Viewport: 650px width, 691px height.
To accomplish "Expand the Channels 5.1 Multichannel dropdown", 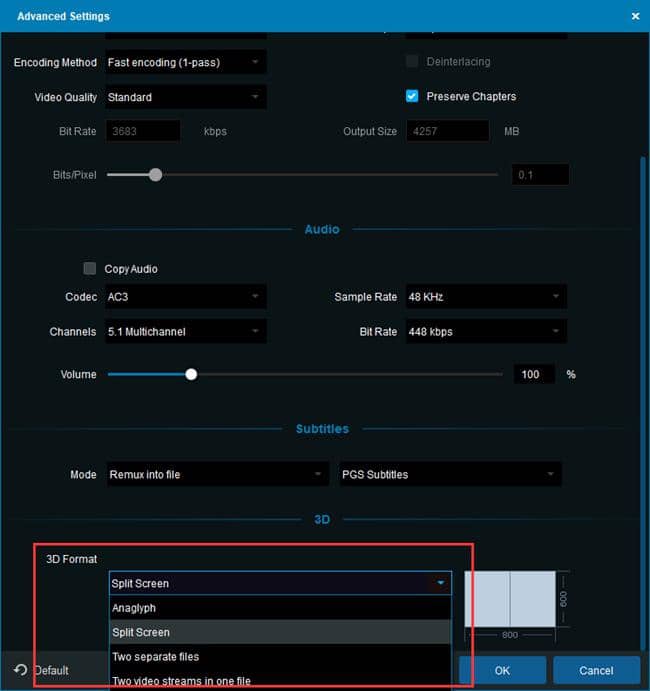I will [x=186, y=331].
